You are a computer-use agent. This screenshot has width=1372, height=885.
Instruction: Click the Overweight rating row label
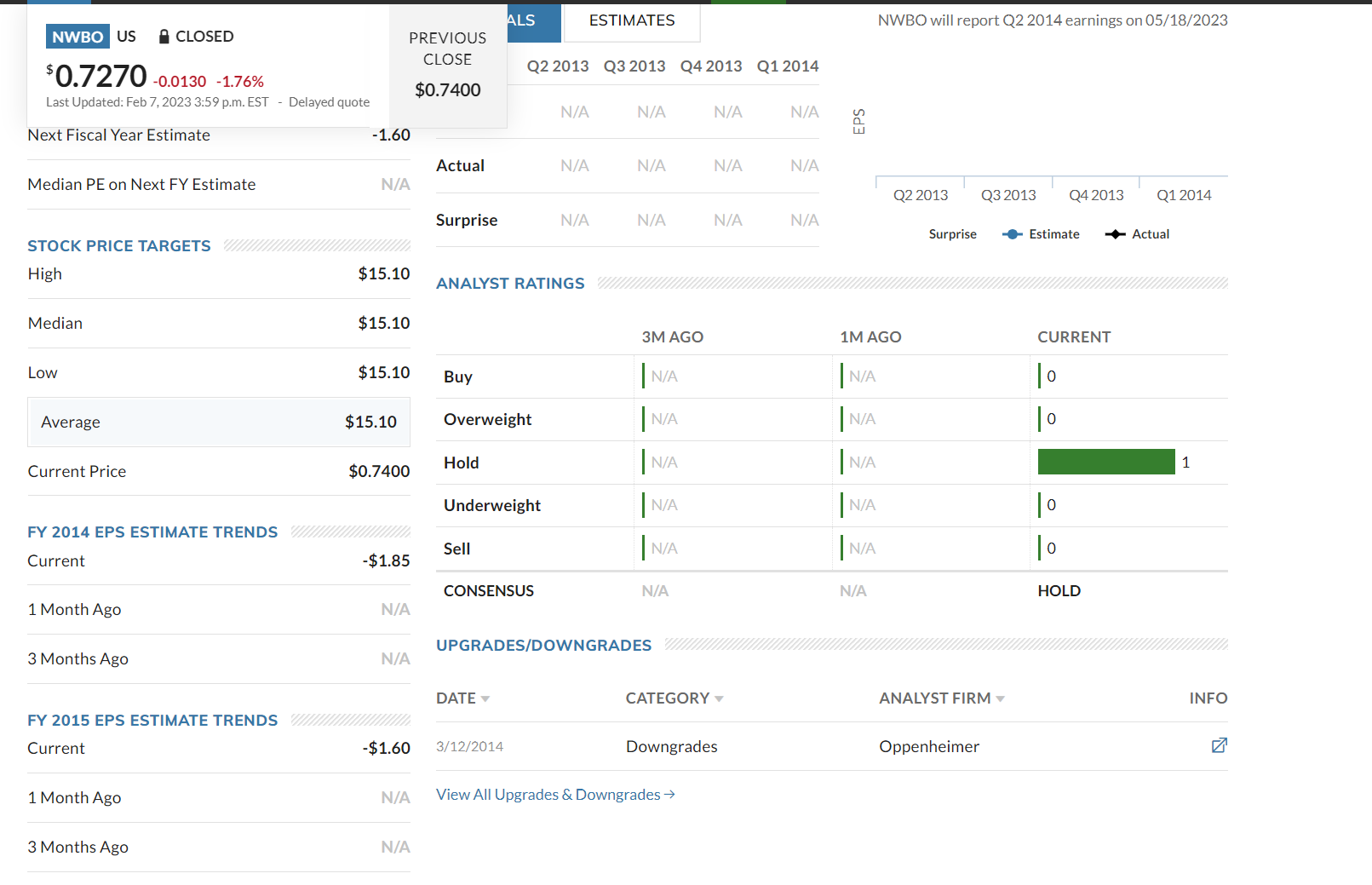(x=487, y=420)
